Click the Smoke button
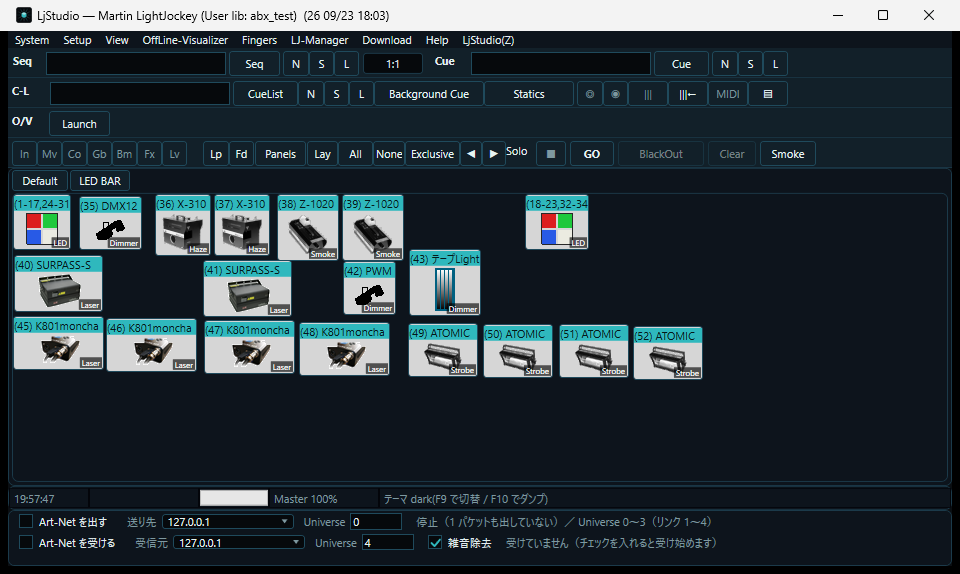960x574 pixels. [787, 154]
